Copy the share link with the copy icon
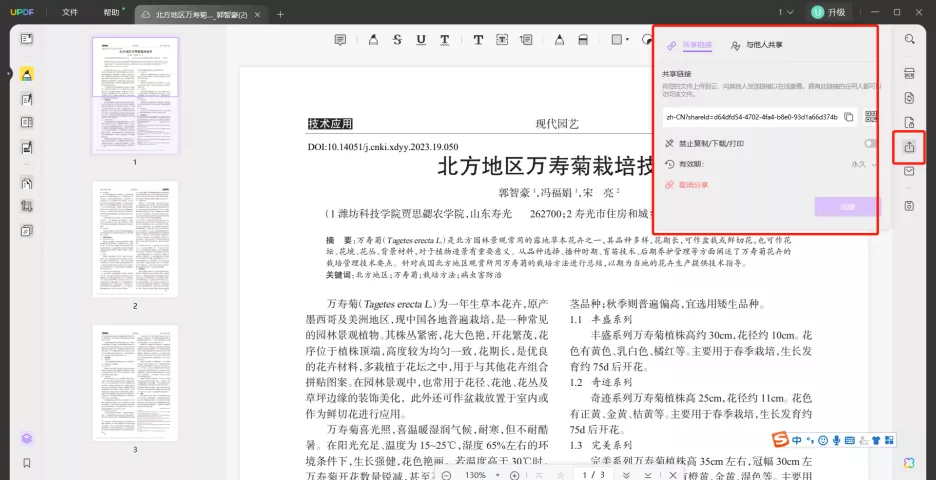Viewport: 936px width, 480px height. point(848,117)
